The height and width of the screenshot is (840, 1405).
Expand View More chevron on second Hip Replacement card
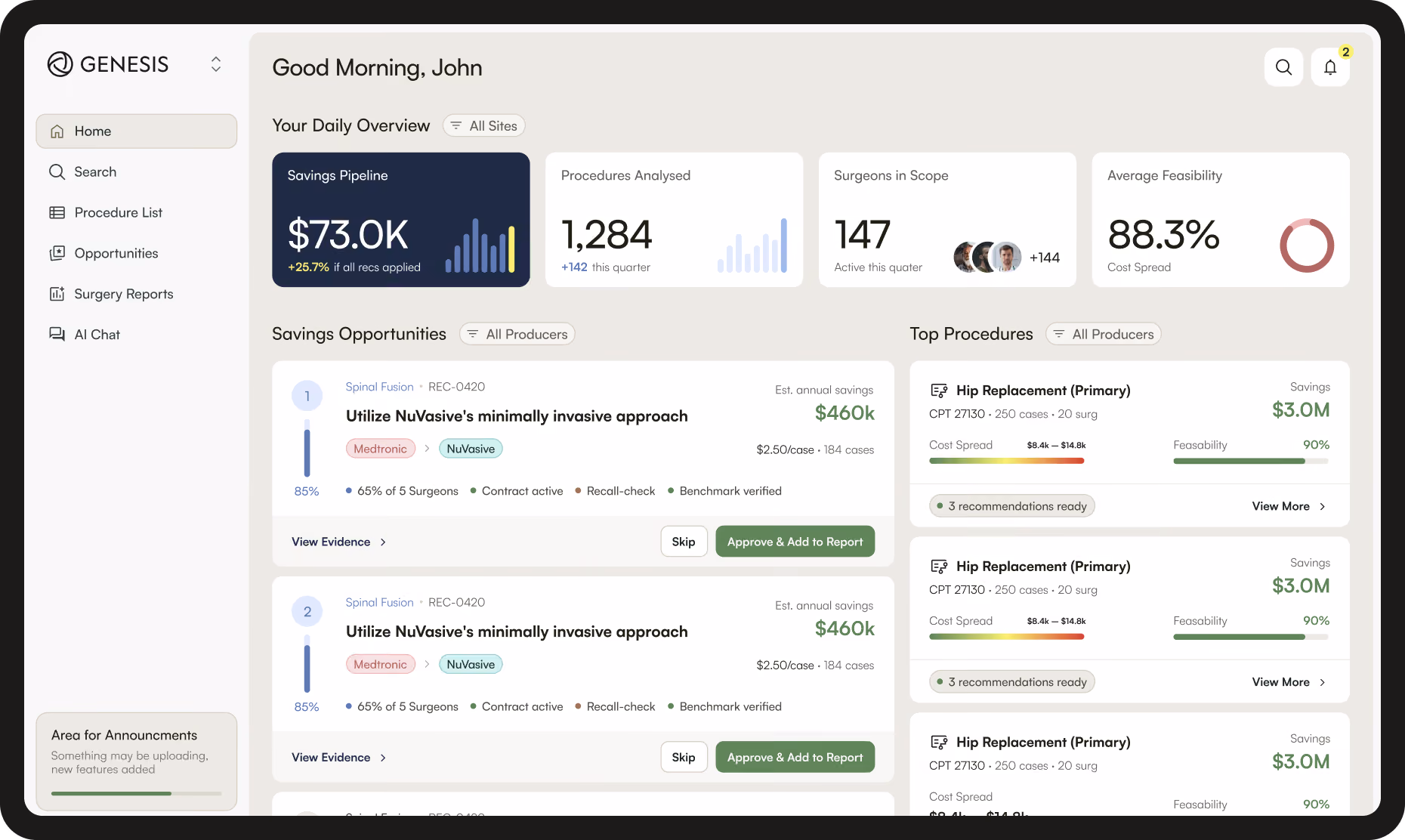pyautogui.click(x=1322, y=682)
